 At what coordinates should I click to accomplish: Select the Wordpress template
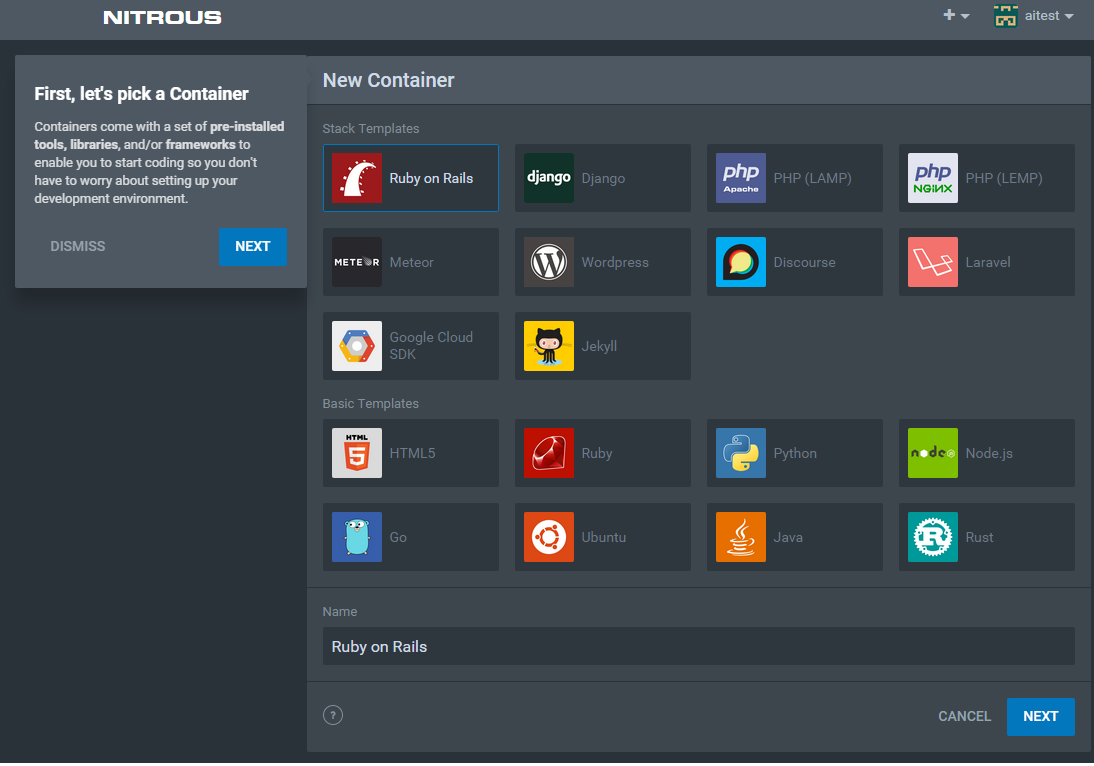click(602, 262)
